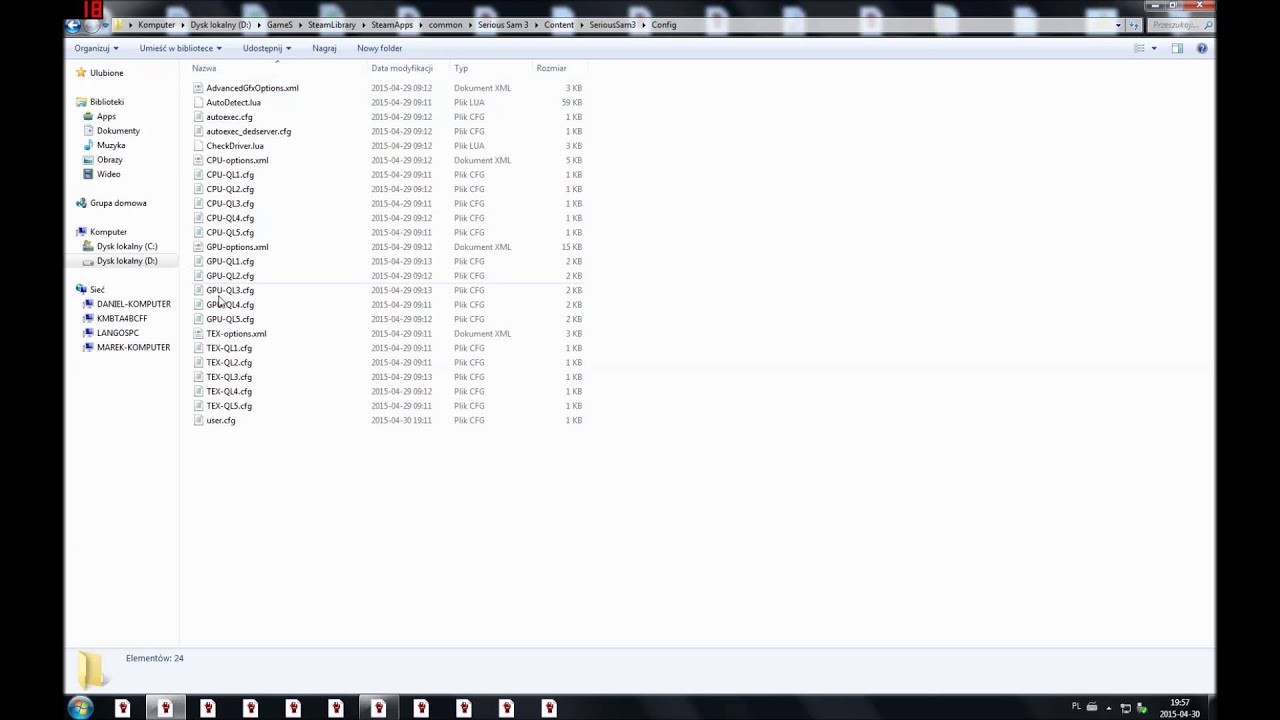Open the Umieść w bibliotece dropdown

click(181, 48)
